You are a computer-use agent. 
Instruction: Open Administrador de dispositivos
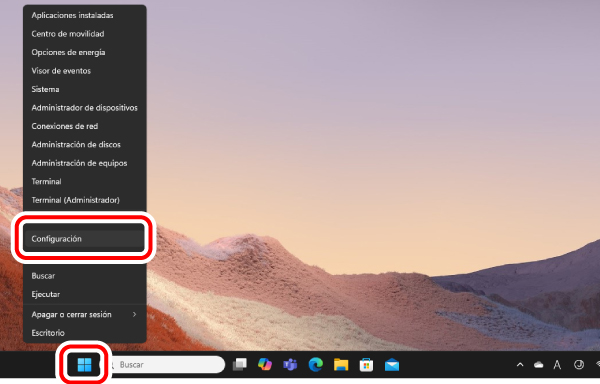(x=85, y=108)
